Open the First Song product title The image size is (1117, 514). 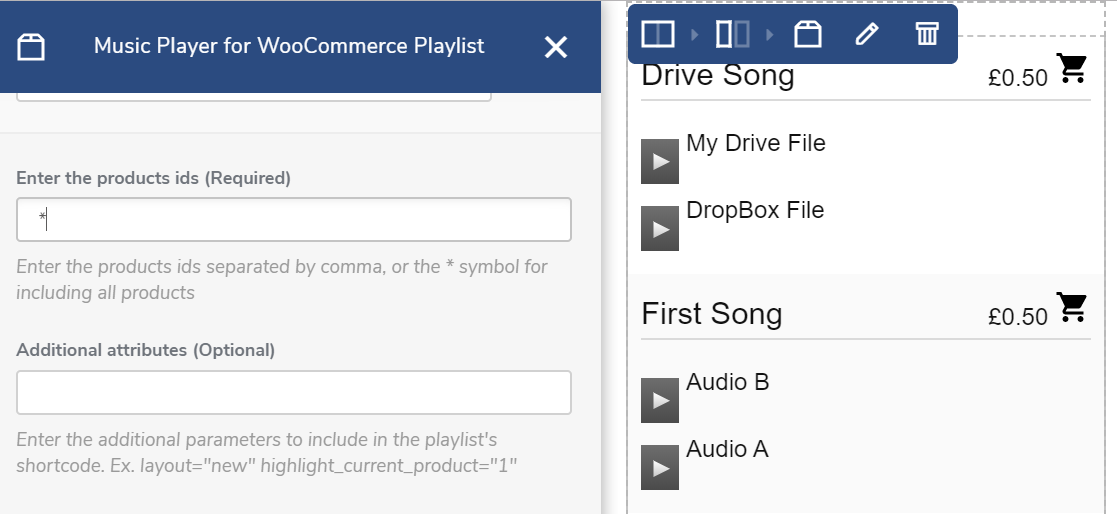[712, 314]
